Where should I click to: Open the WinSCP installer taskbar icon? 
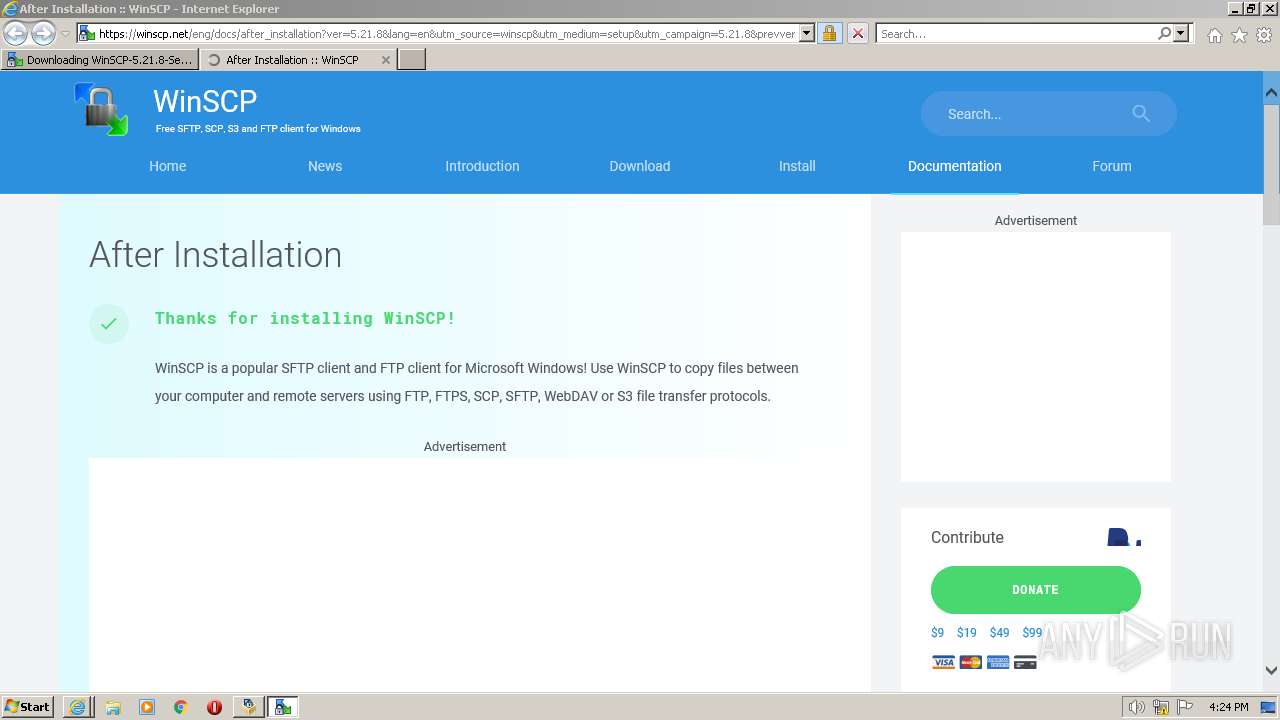(x=248, y=707)
